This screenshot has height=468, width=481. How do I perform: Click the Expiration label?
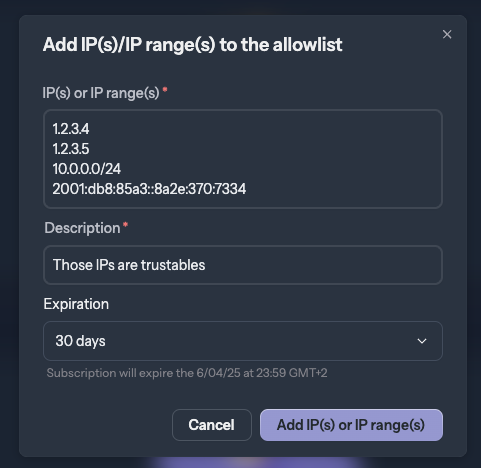point(76,304)
